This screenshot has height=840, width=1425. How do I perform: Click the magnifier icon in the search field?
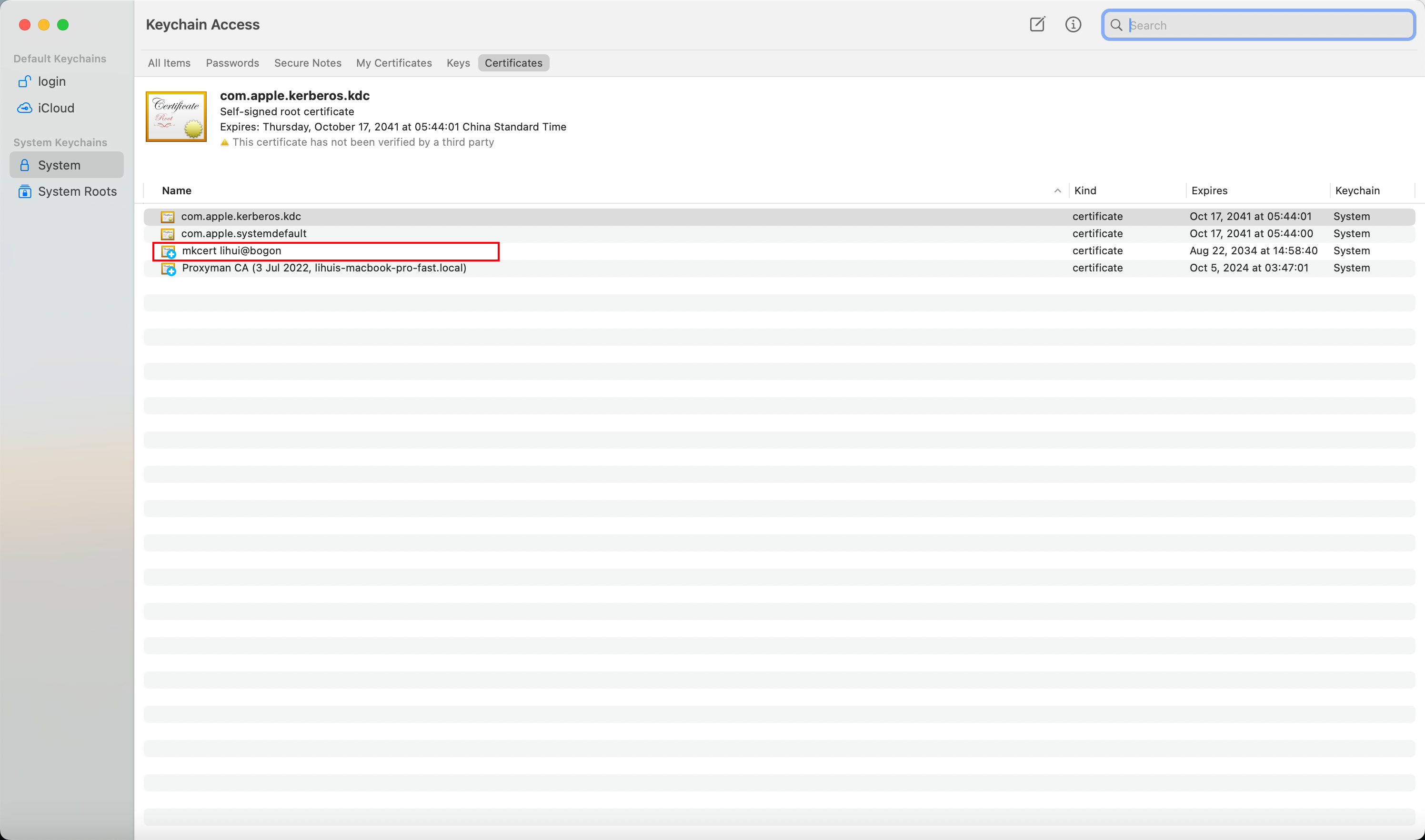pyautogui.click(x=1116, y=25)
